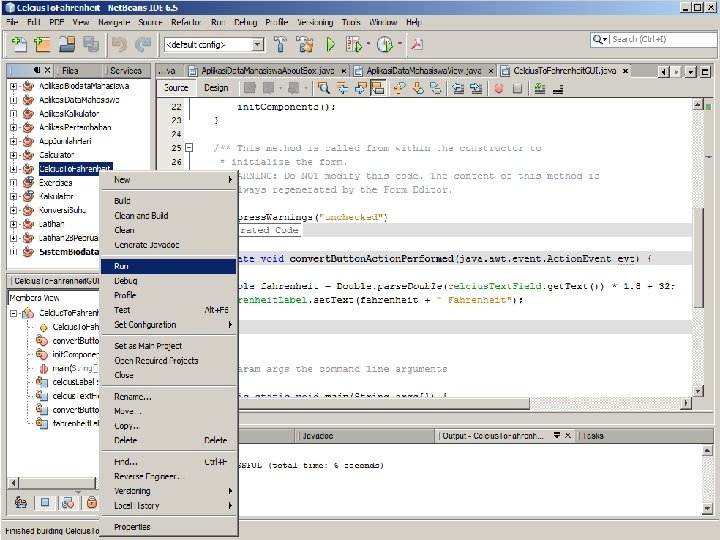This screenshot has height=540, width=720.
Task: Click the Profile Main Project clock icon
Action: tap(385, 45)
